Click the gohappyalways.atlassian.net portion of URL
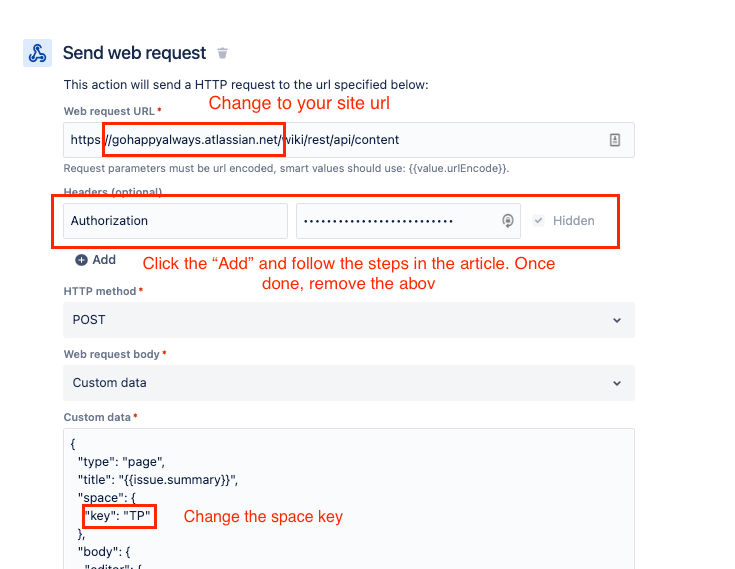 196,140
